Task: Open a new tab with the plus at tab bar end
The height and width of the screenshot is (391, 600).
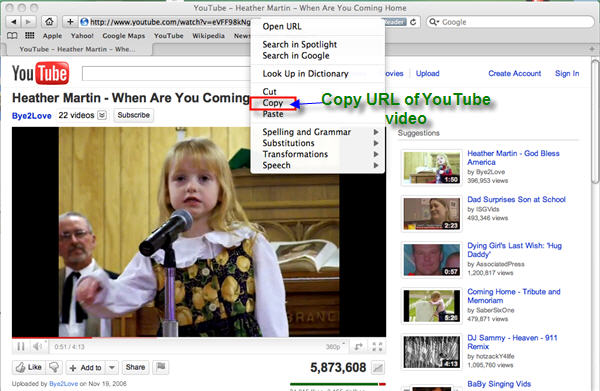Action: pos(593,49)
